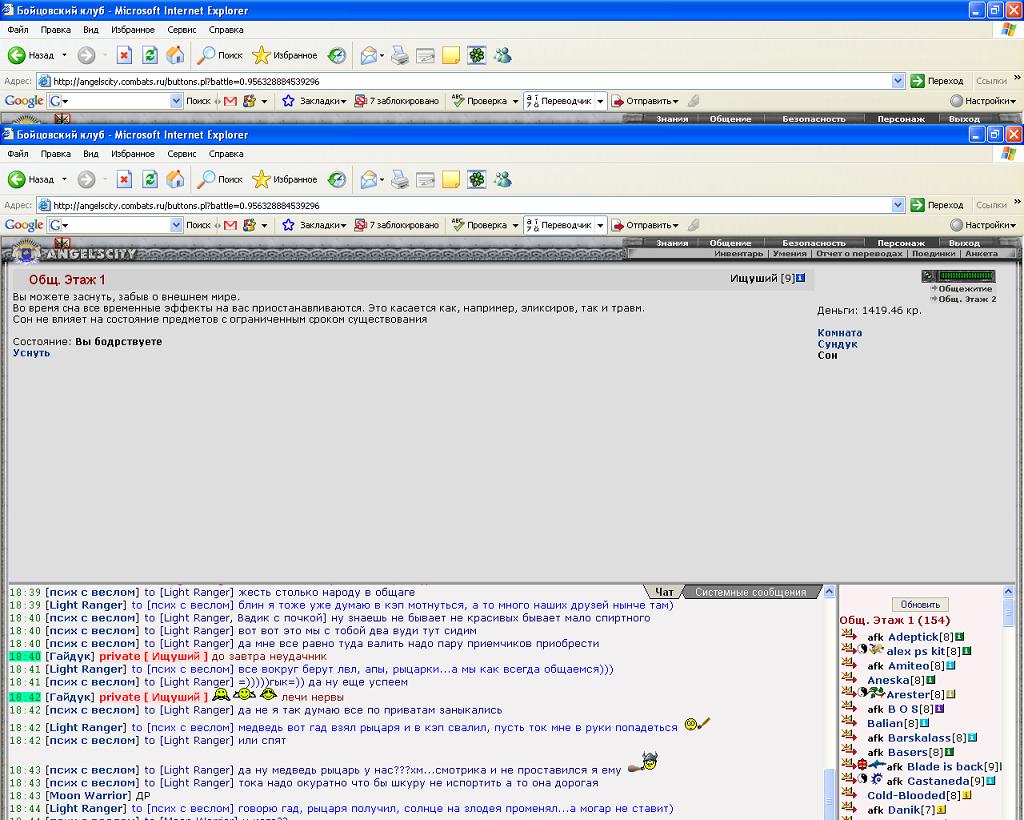This screenshot has height=820, width=1024.
Task: Open the Инвентарь submenu item
Action: click(x=738, y=253)
